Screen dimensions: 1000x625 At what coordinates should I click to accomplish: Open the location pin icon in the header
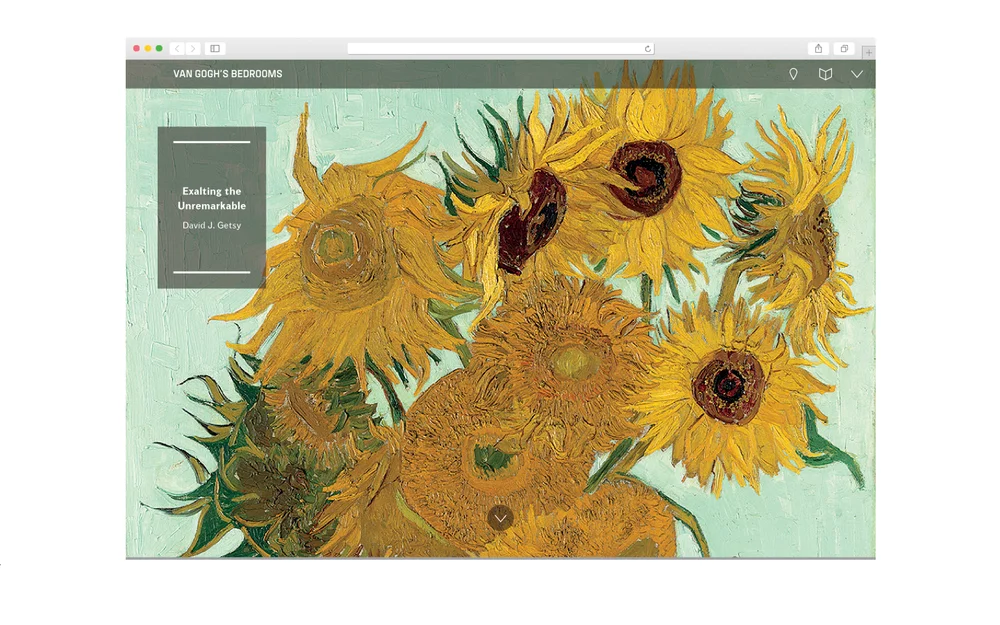pos(793,74)
